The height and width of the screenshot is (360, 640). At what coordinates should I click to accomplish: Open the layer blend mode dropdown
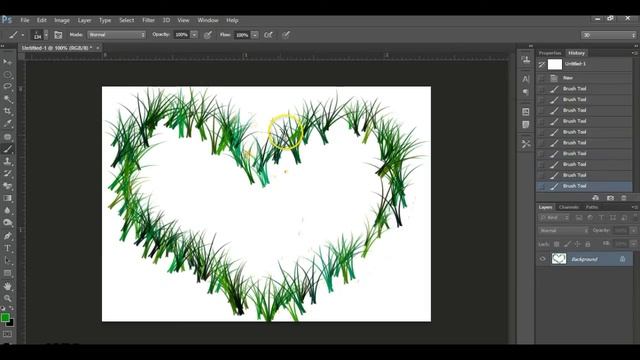pyautogui.click(x=564, y=231)
